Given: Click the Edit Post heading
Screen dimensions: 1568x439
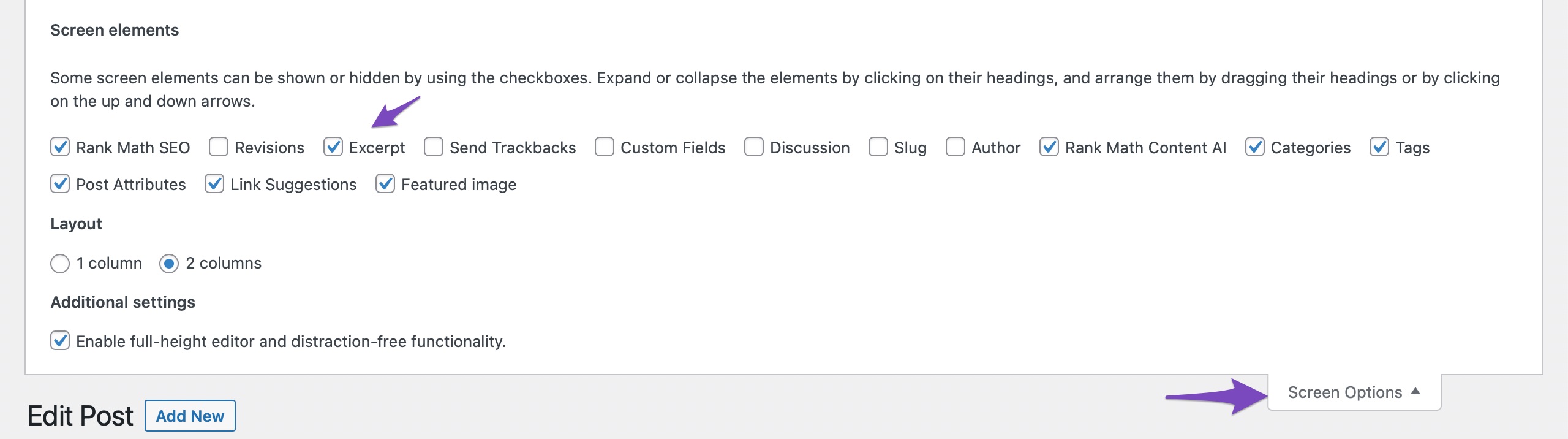Looking at the screenshot, I should click(81, 416).
